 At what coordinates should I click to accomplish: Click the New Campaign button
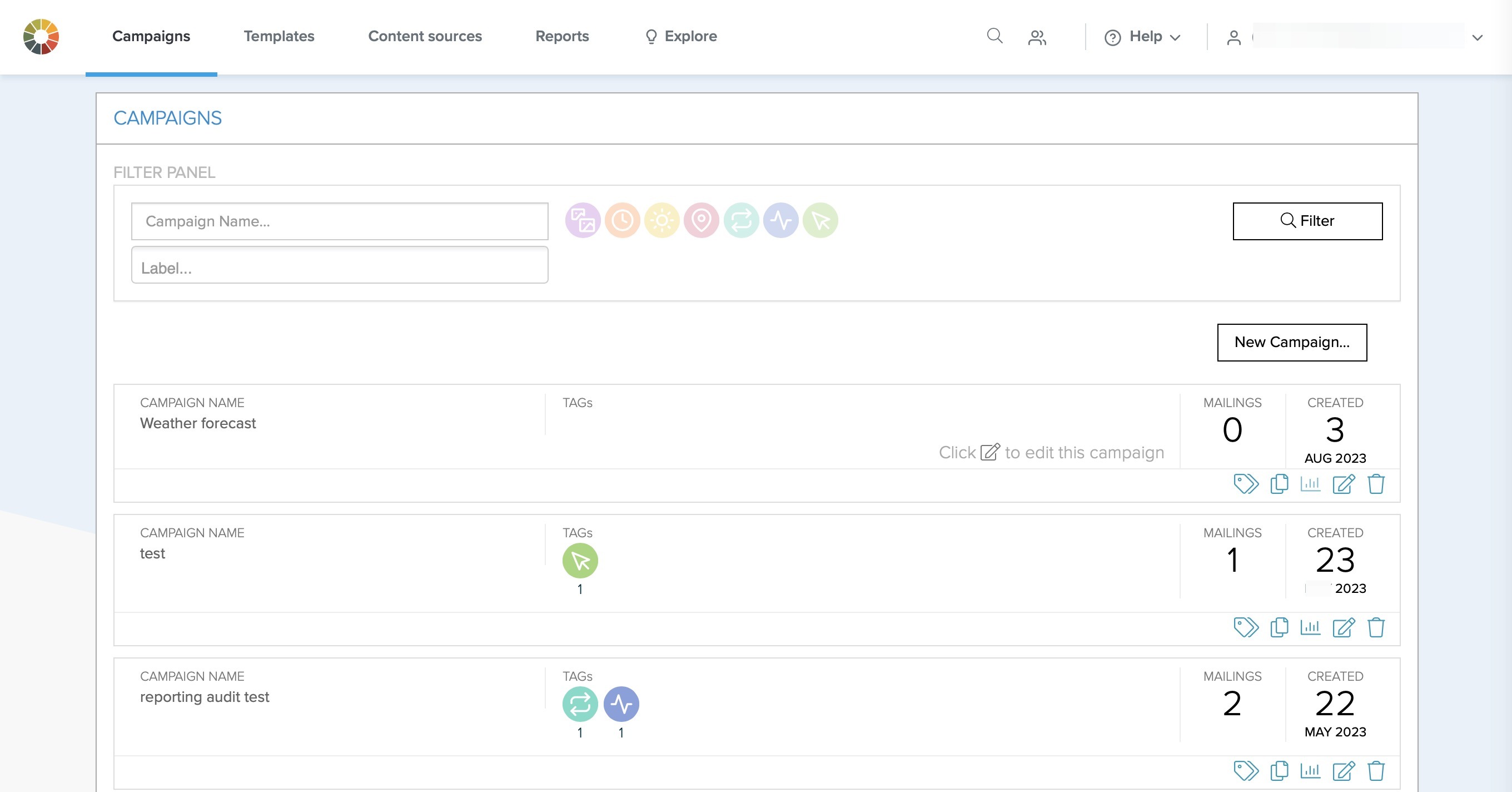(x=1291, y=342)
